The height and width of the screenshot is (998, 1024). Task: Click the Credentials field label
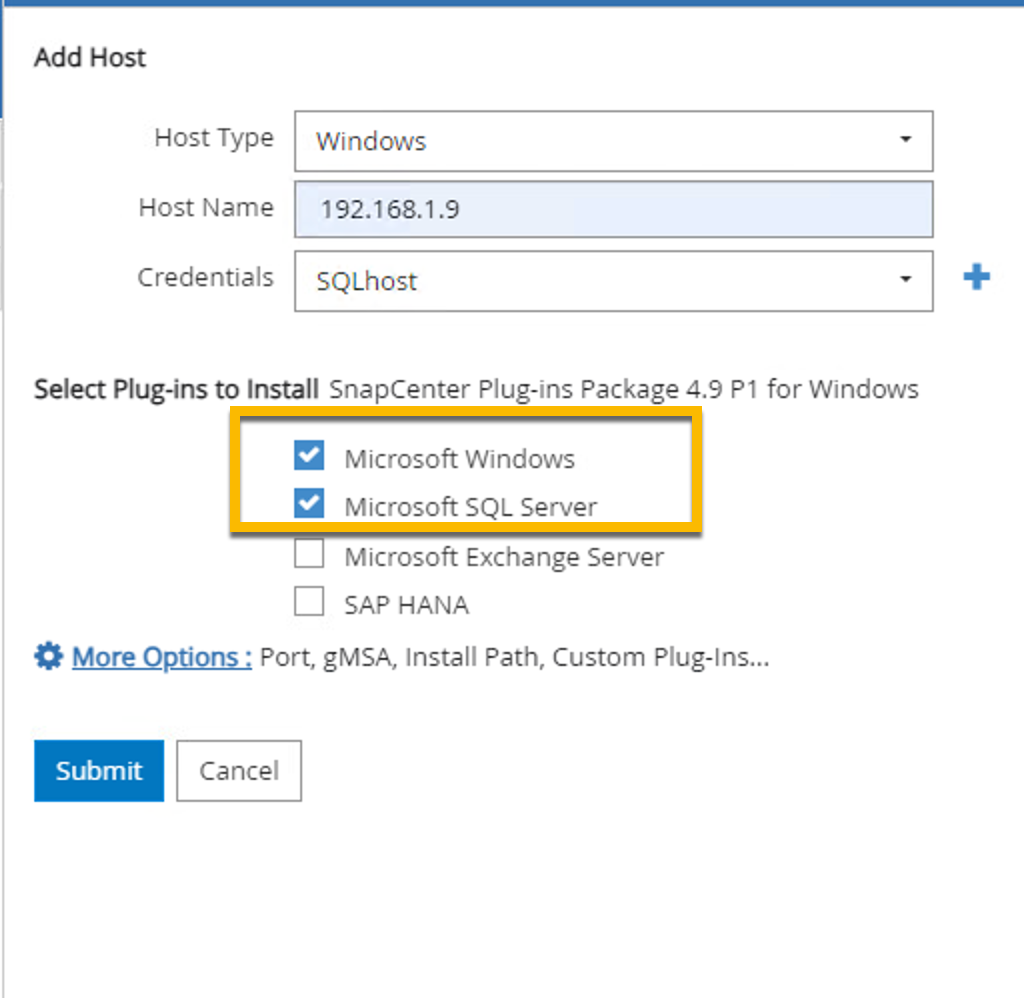click(205, 277)
